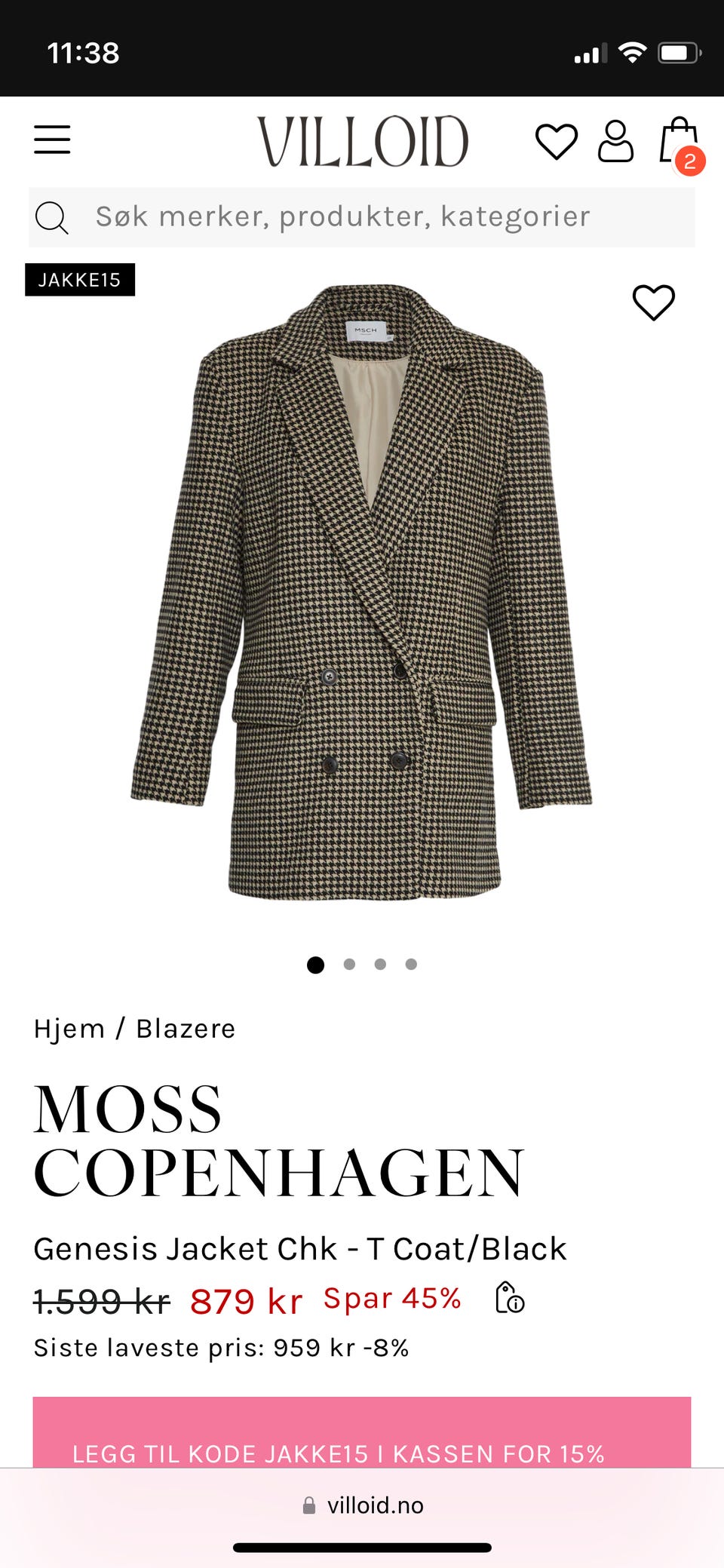
Task: Select the second image carousel dot
Action: [349, 964]
